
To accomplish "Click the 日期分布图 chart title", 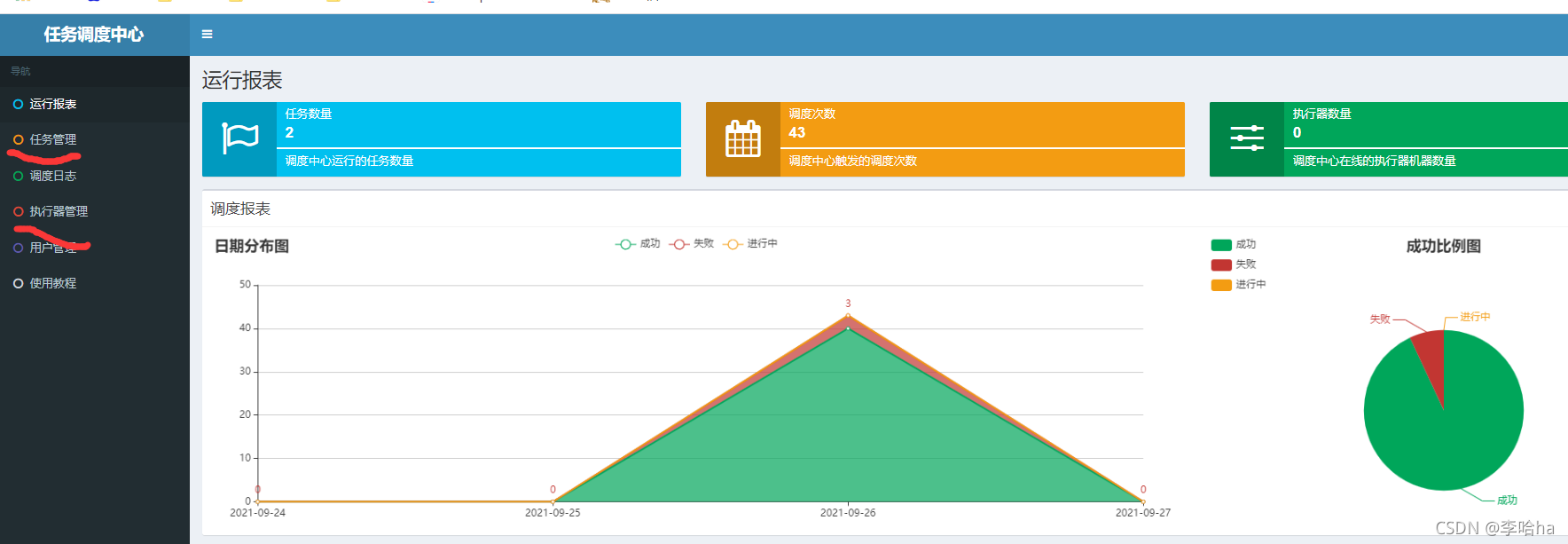I will click(x=252, y=246).
